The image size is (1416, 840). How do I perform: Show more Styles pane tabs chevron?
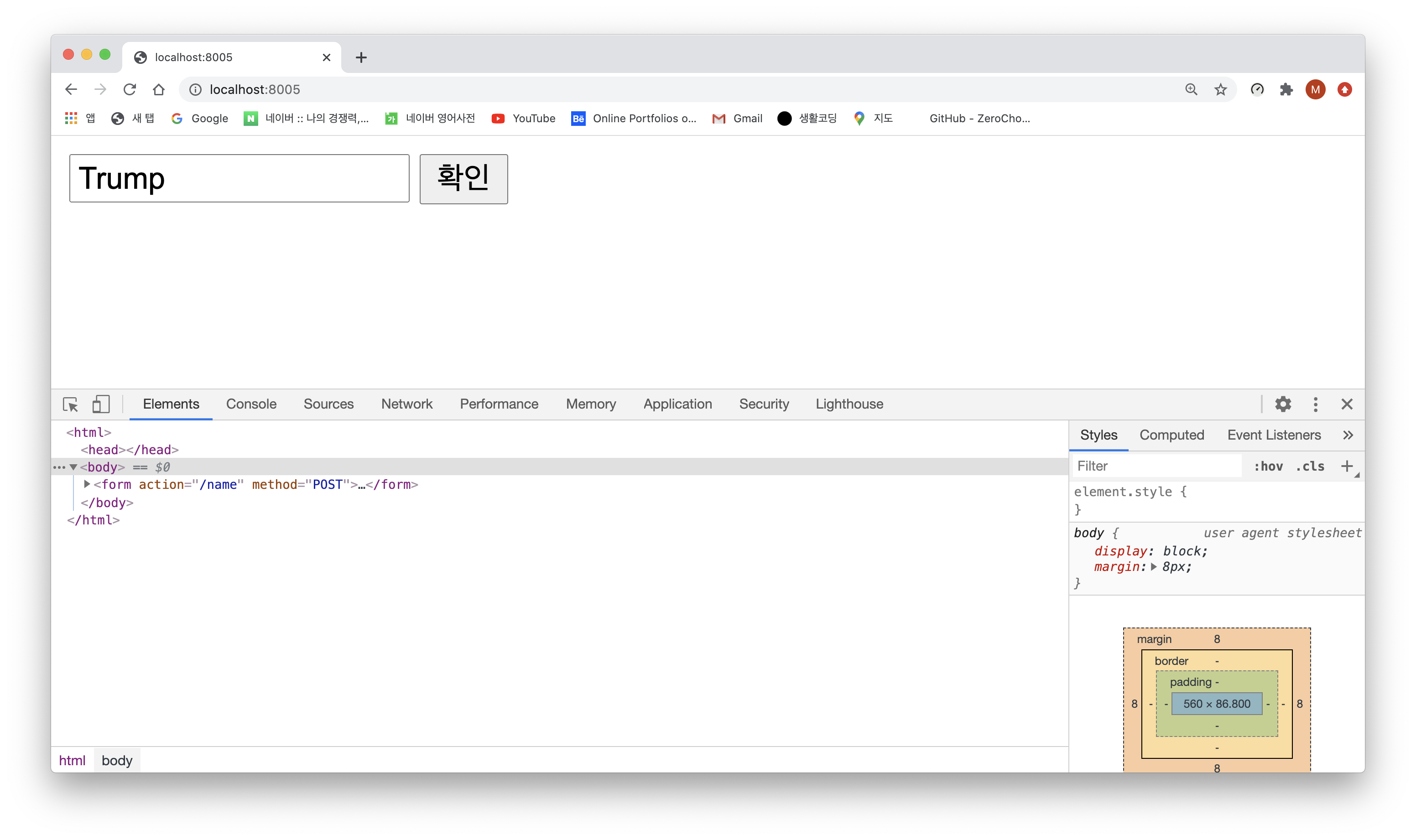(x=1348, y=436)
